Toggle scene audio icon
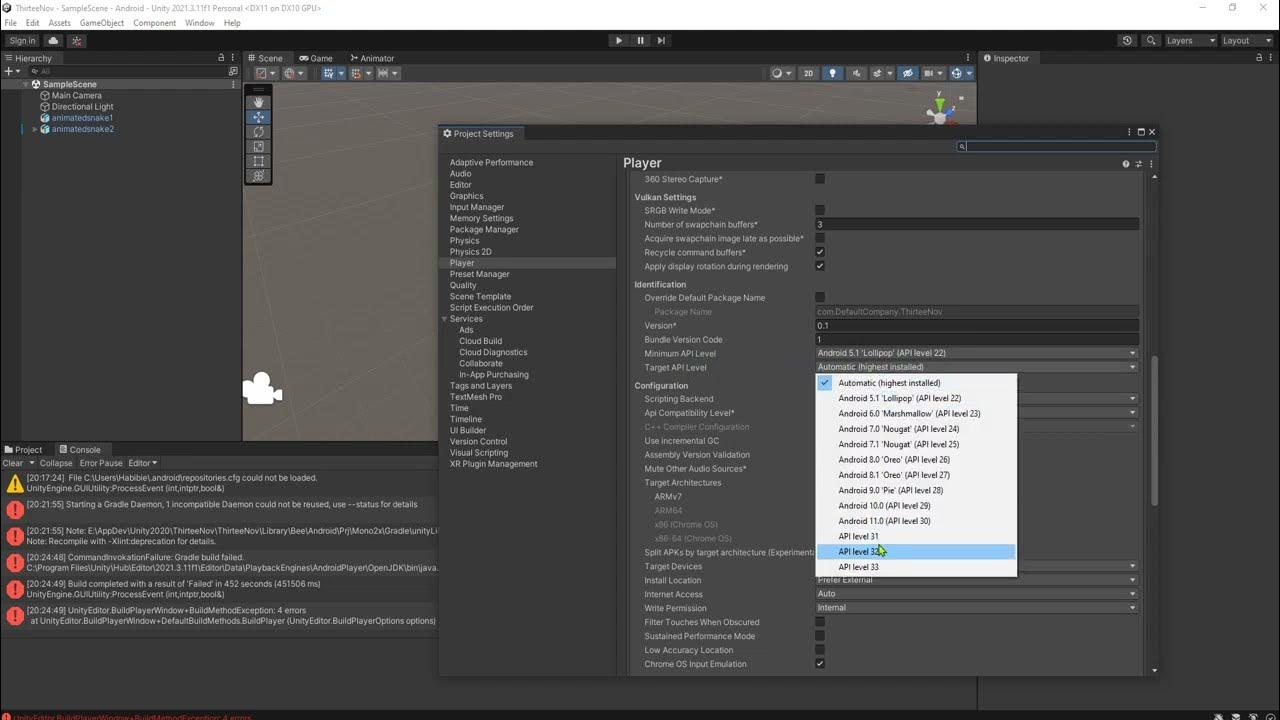 coord(856,73)
